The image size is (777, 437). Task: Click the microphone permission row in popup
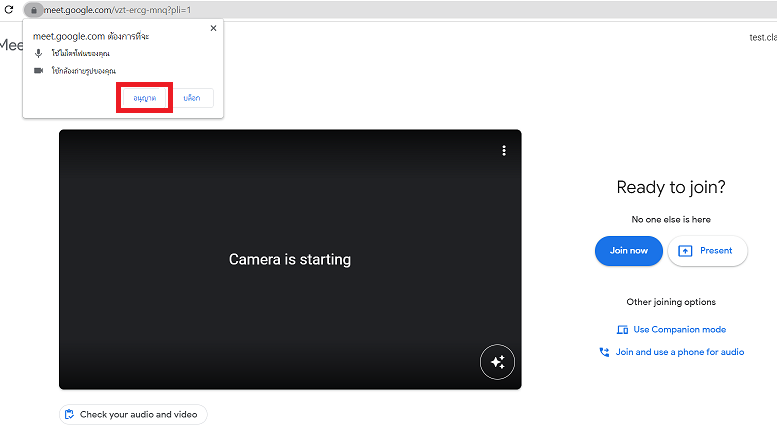(x=72, y=53)
